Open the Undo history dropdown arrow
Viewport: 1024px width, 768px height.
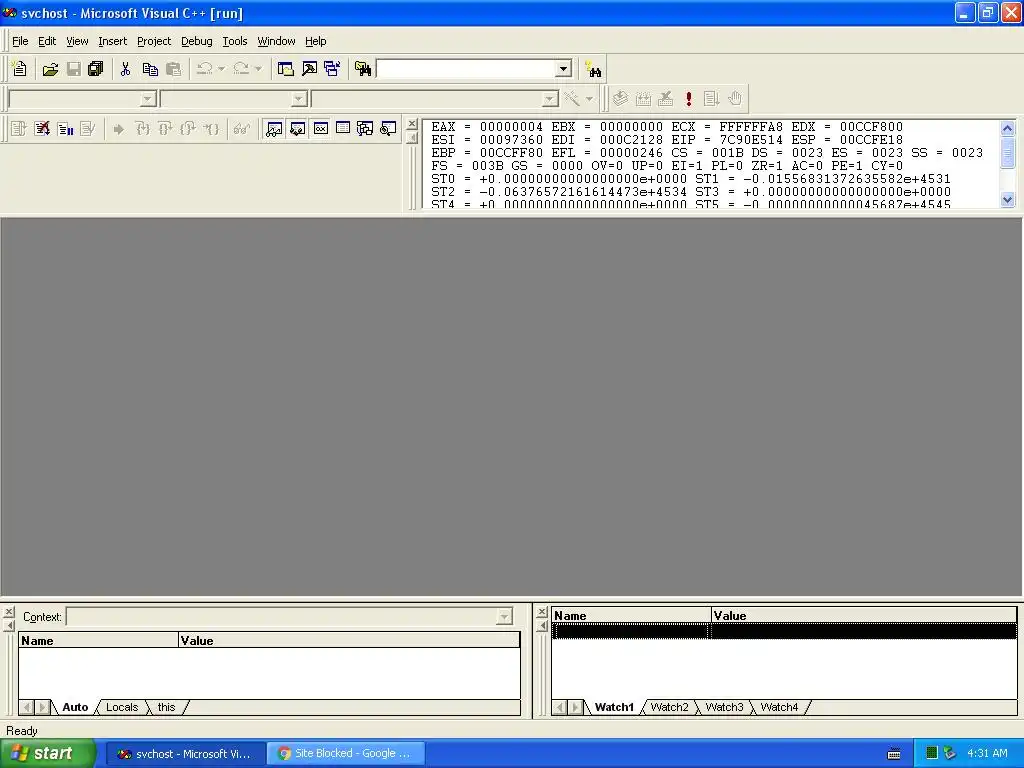[221, 69]
